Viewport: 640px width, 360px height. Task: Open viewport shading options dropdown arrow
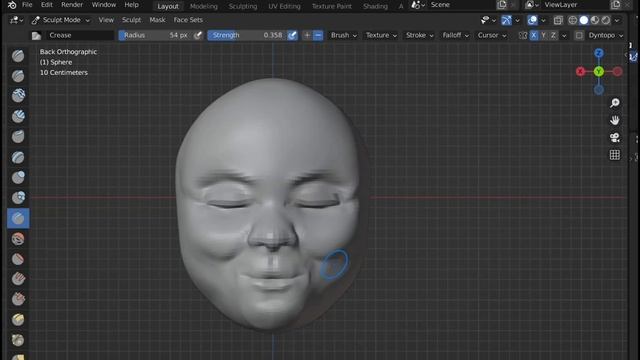point(617,20)
